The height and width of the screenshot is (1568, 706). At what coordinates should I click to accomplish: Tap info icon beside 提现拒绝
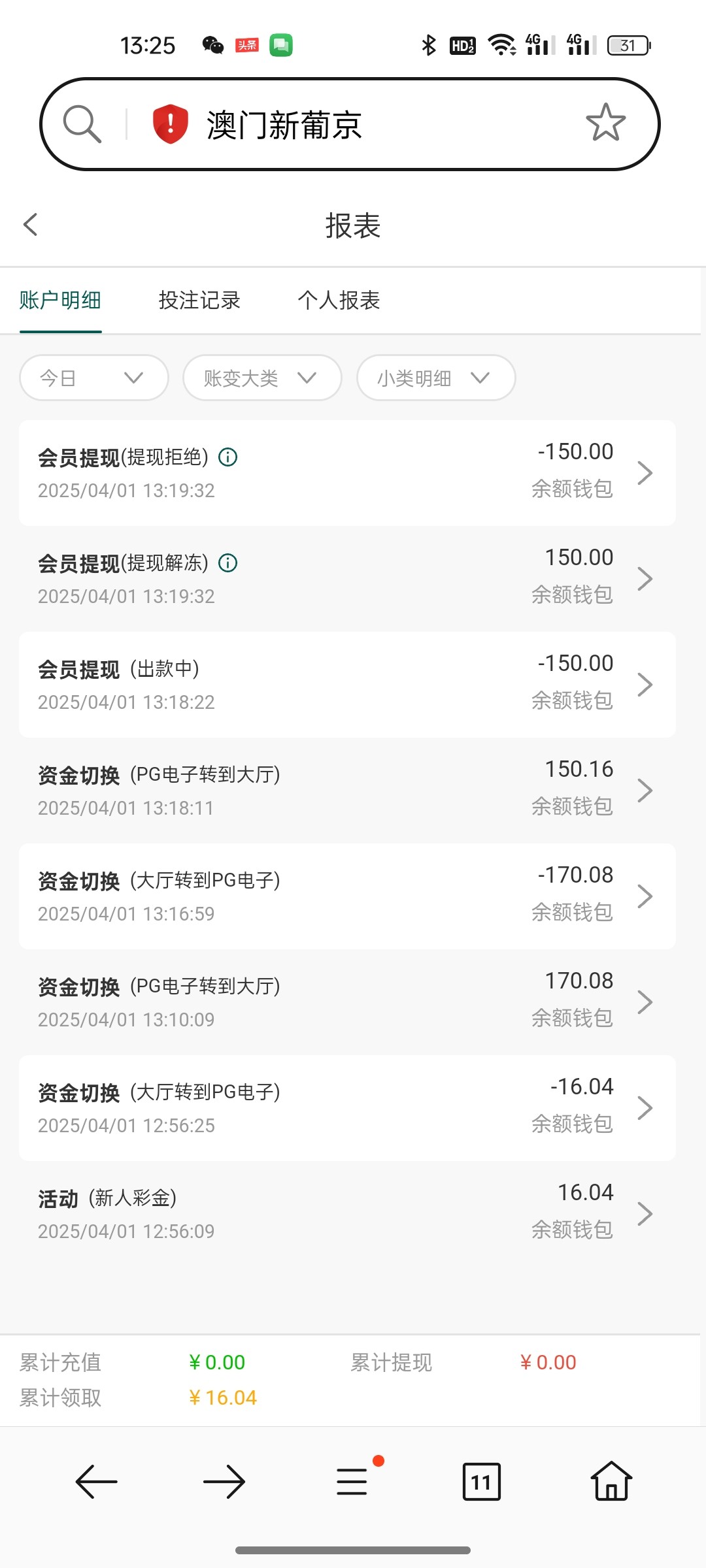228,457
